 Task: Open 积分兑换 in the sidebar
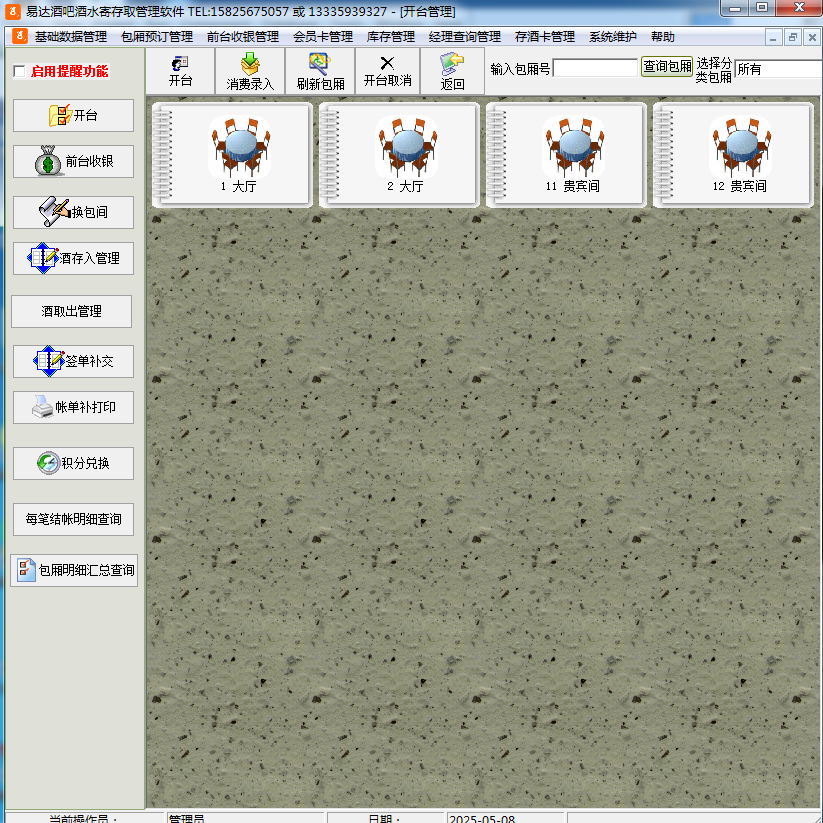point(73,463)
